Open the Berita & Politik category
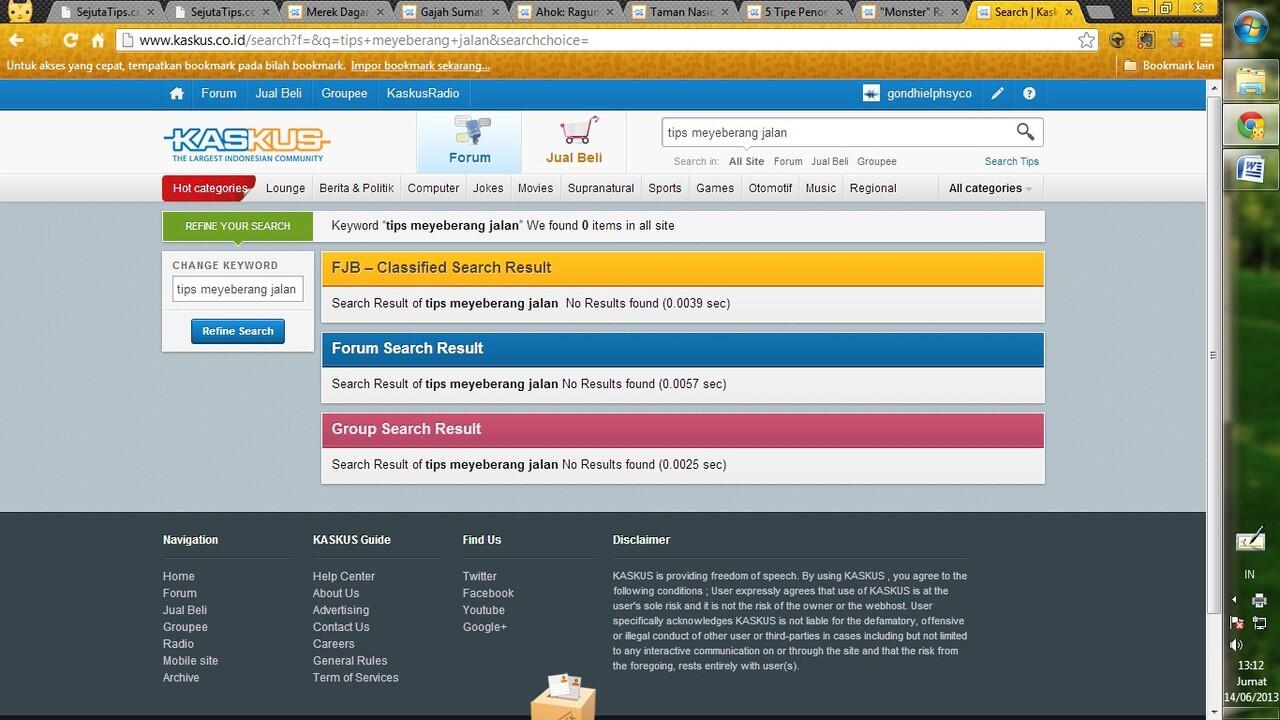The image size is (1280, 720). click(x=356, y=188)
